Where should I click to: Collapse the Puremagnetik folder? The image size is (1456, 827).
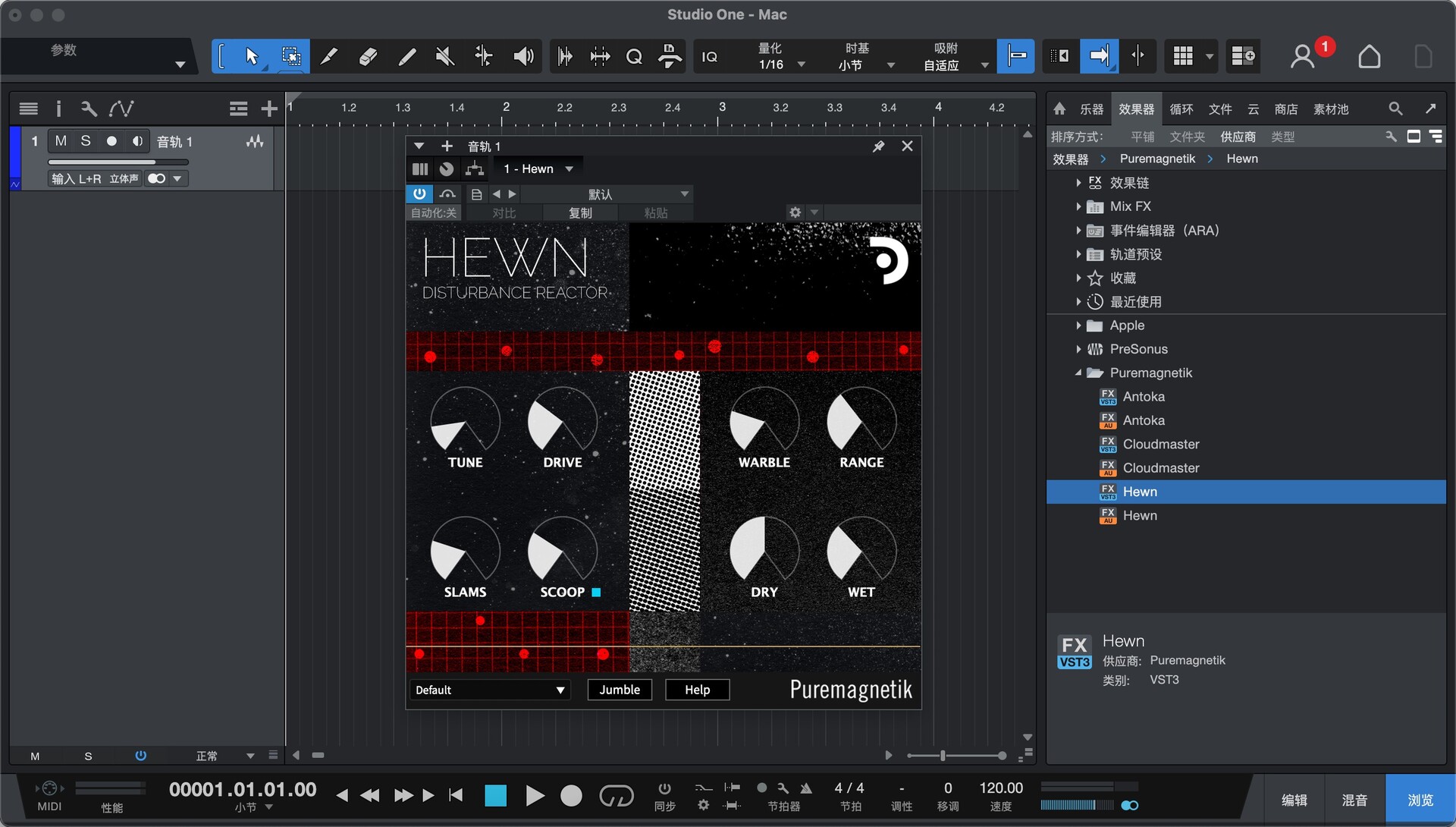(x=1078, y=373)
